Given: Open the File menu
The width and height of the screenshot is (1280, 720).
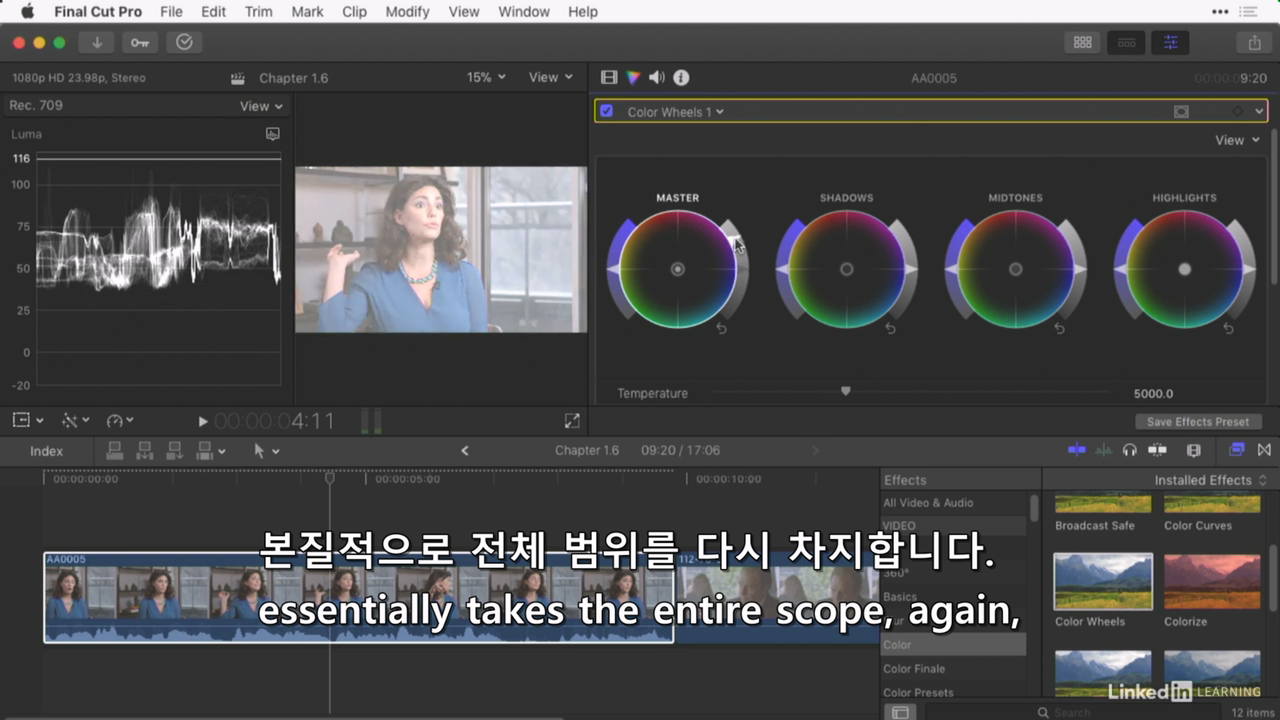Looking at the screenshot, I should tap(171, 12).
